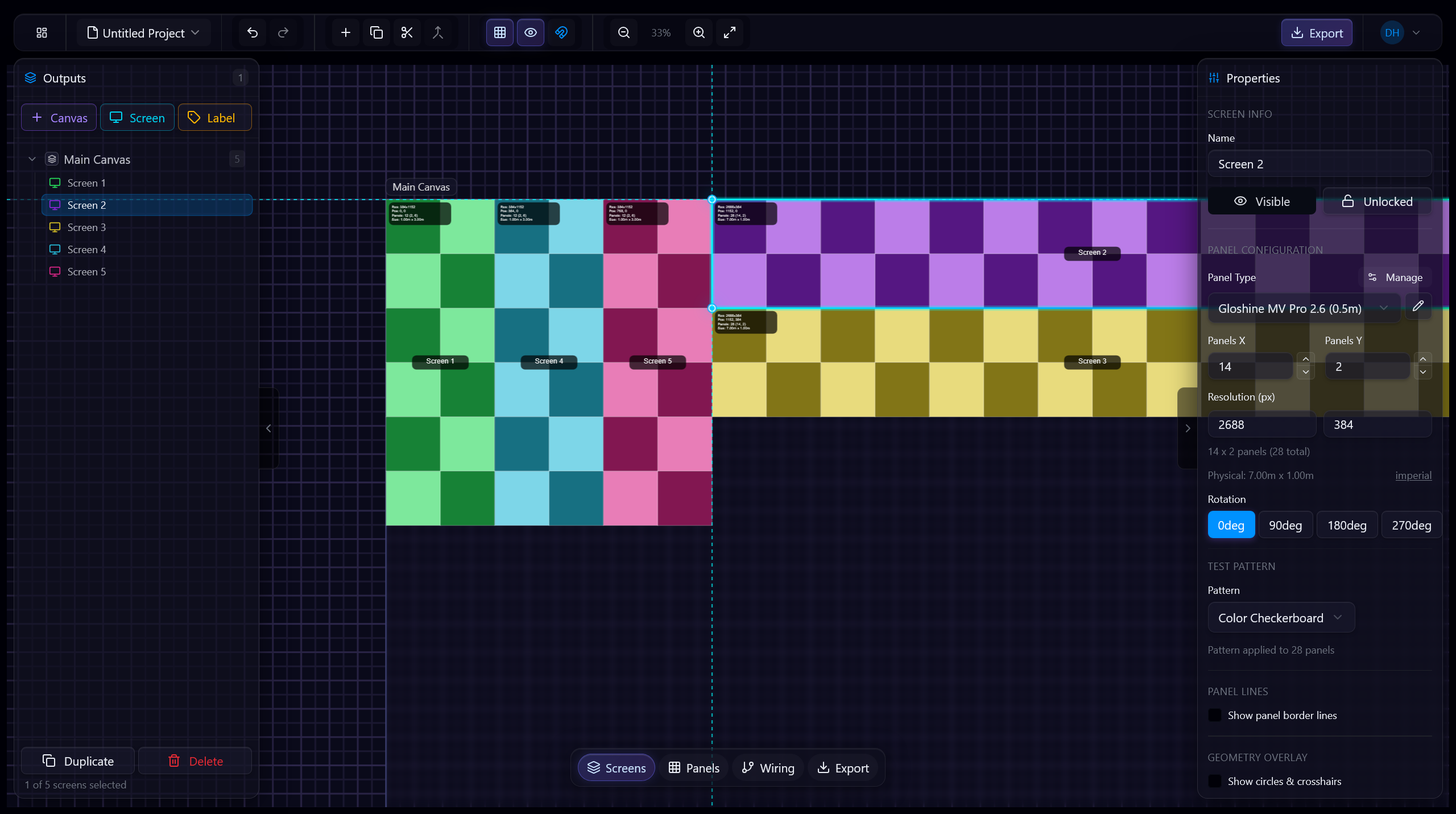Switch to the Panels tab
Screen dimensions: 1456x814
(693, 767)
